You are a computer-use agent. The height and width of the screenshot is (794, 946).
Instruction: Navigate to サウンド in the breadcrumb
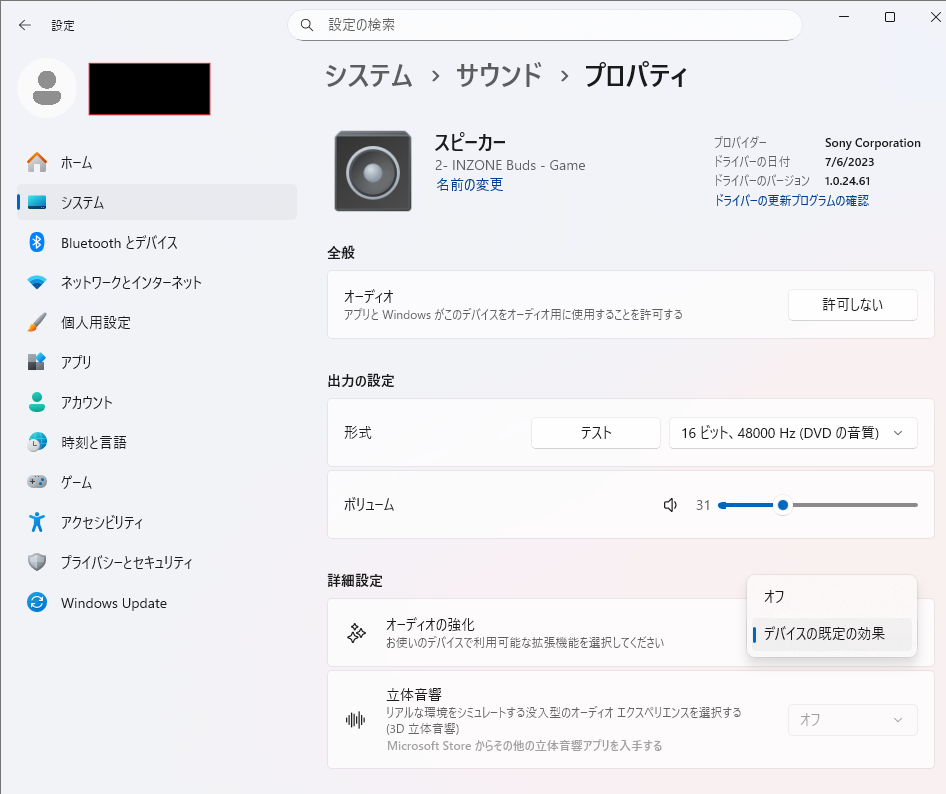pos(498,76)
